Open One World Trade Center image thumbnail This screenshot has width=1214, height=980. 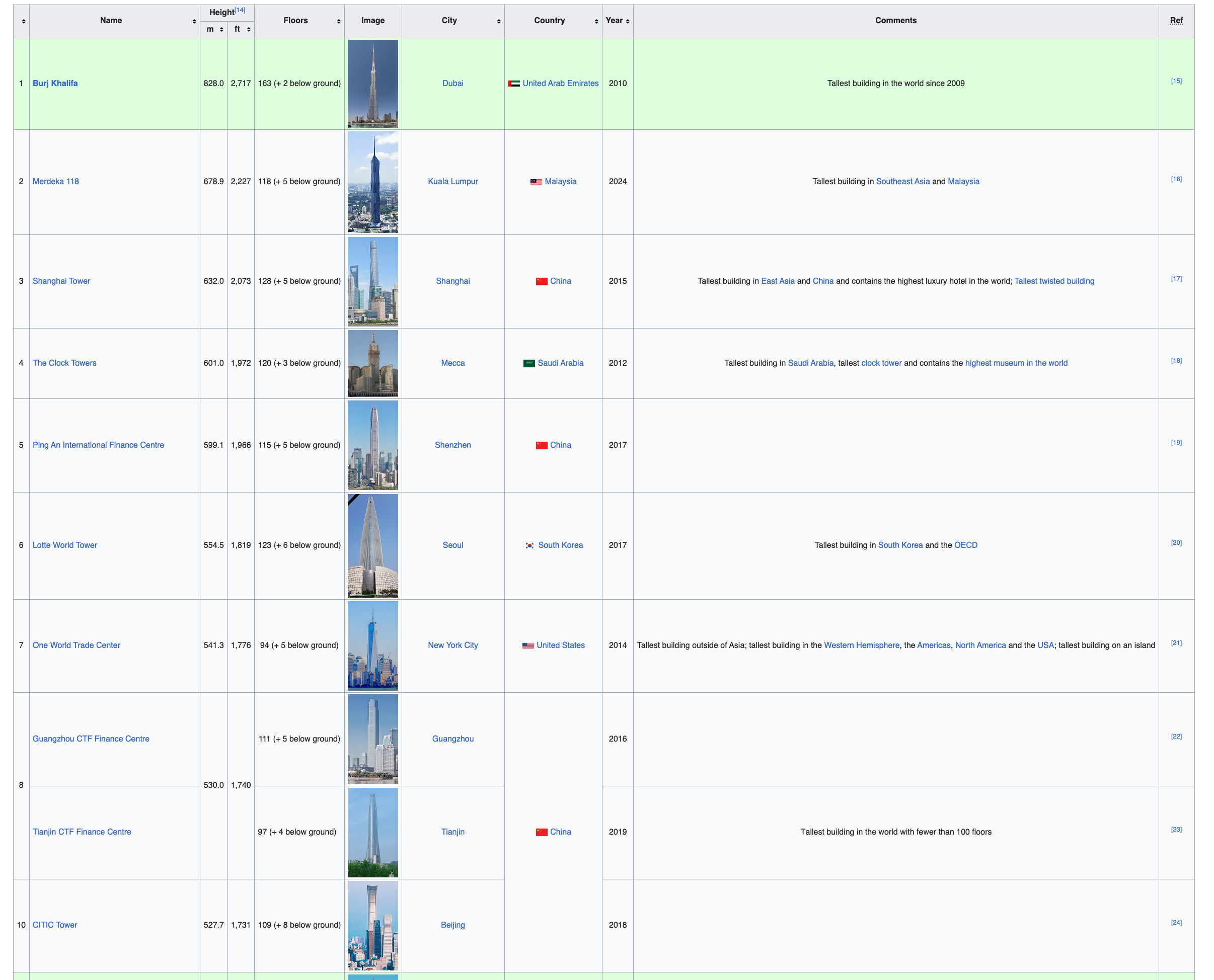coord(372,646)
